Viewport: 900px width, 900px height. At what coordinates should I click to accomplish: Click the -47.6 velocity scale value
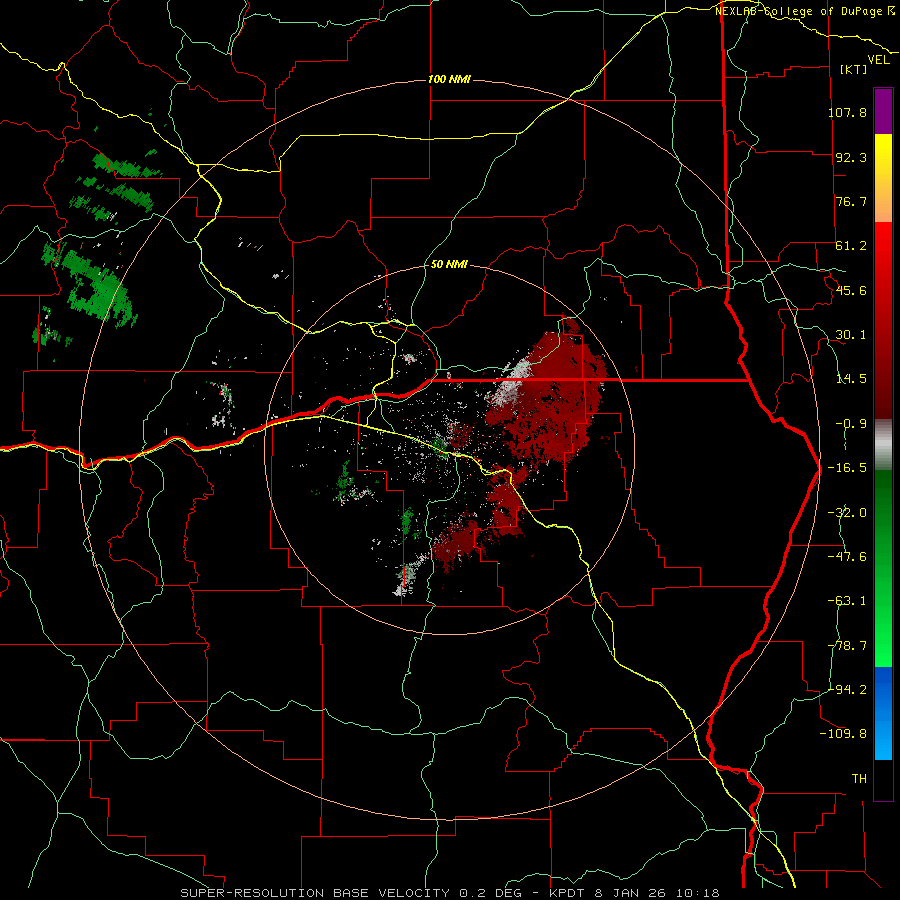[x=847, y=557]
